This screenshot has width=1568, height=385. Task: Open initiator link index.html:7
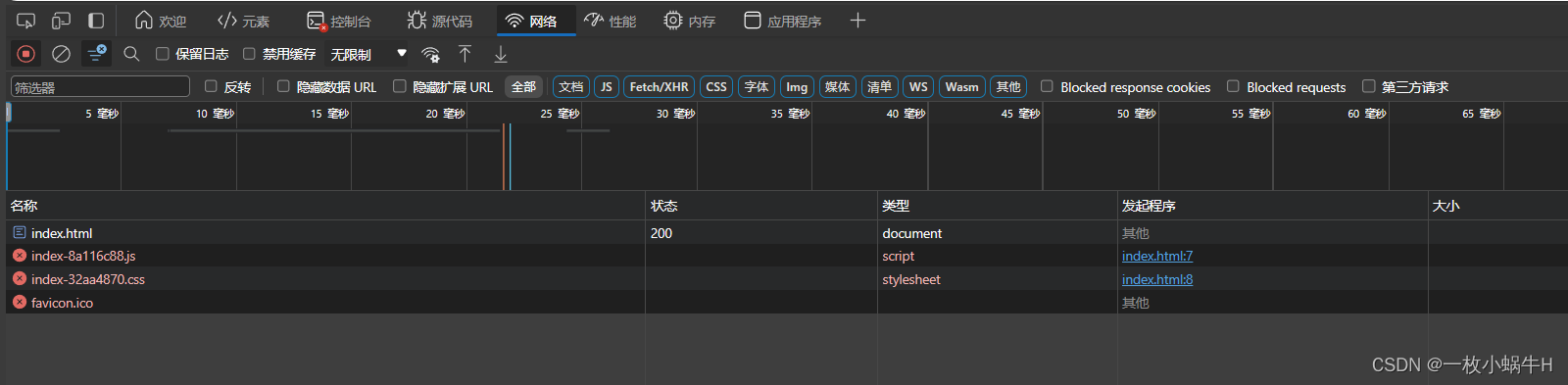(1157, 256)
